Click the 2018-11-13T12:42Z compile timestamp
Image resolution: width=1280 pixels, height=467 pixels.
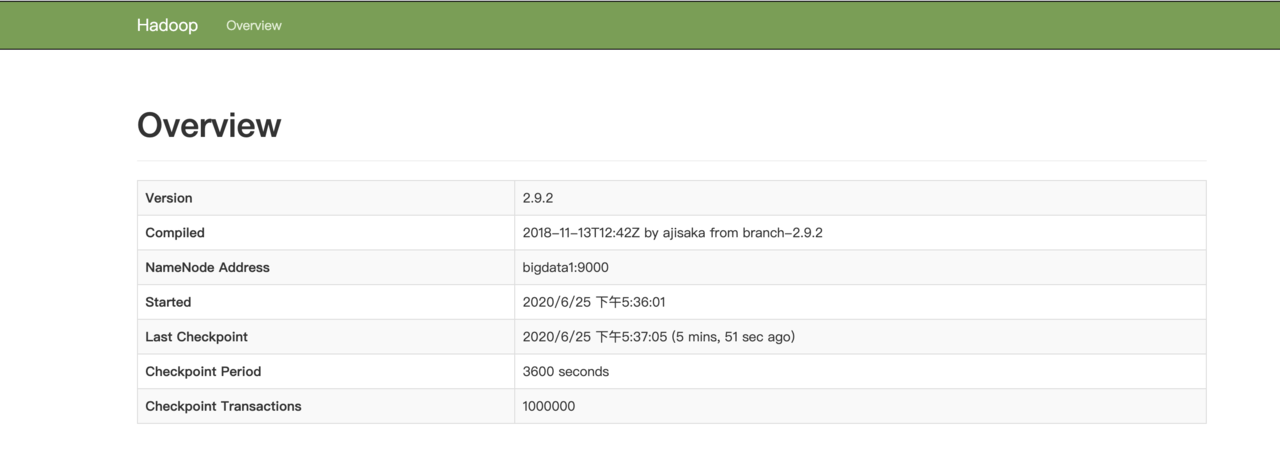(x=581, y=233)
